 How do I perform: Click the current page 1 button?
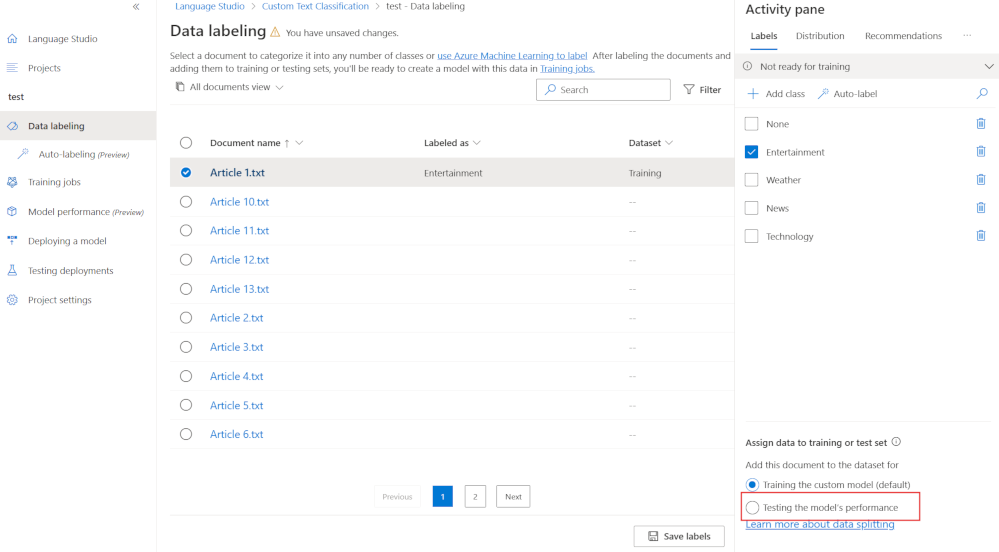[x=443, y=497]
